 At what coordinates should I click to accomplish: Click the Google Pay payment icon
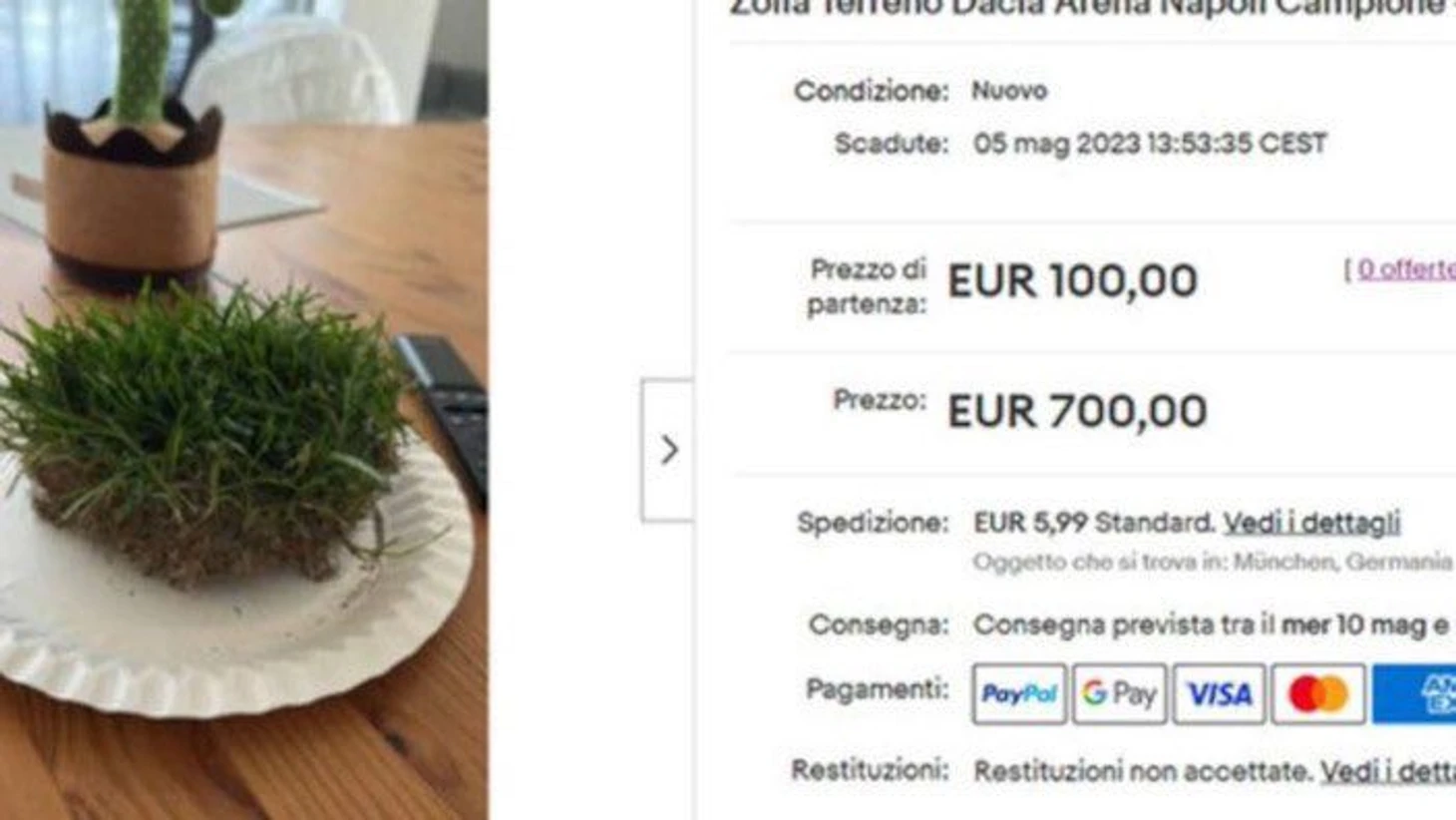(x=1119, y=693)
